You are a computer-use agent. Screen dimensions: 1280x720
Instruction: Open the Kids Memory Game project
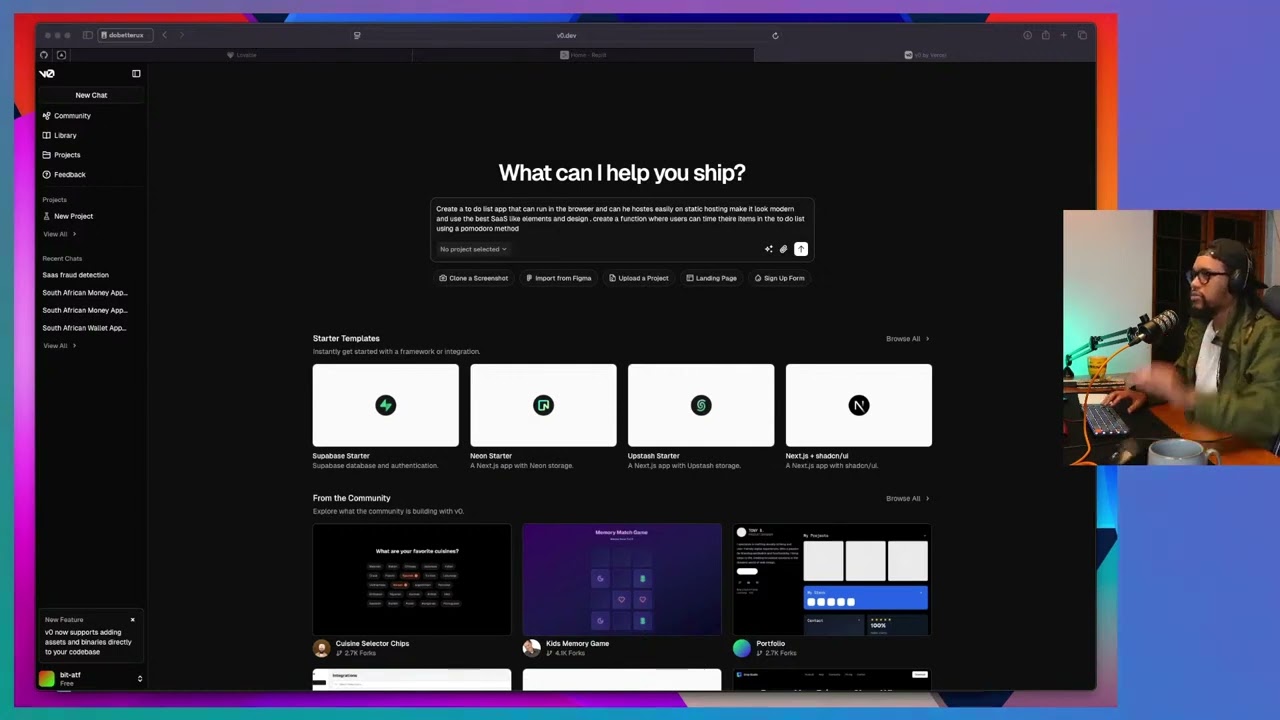pyautogui.click(x=622, y=579)
